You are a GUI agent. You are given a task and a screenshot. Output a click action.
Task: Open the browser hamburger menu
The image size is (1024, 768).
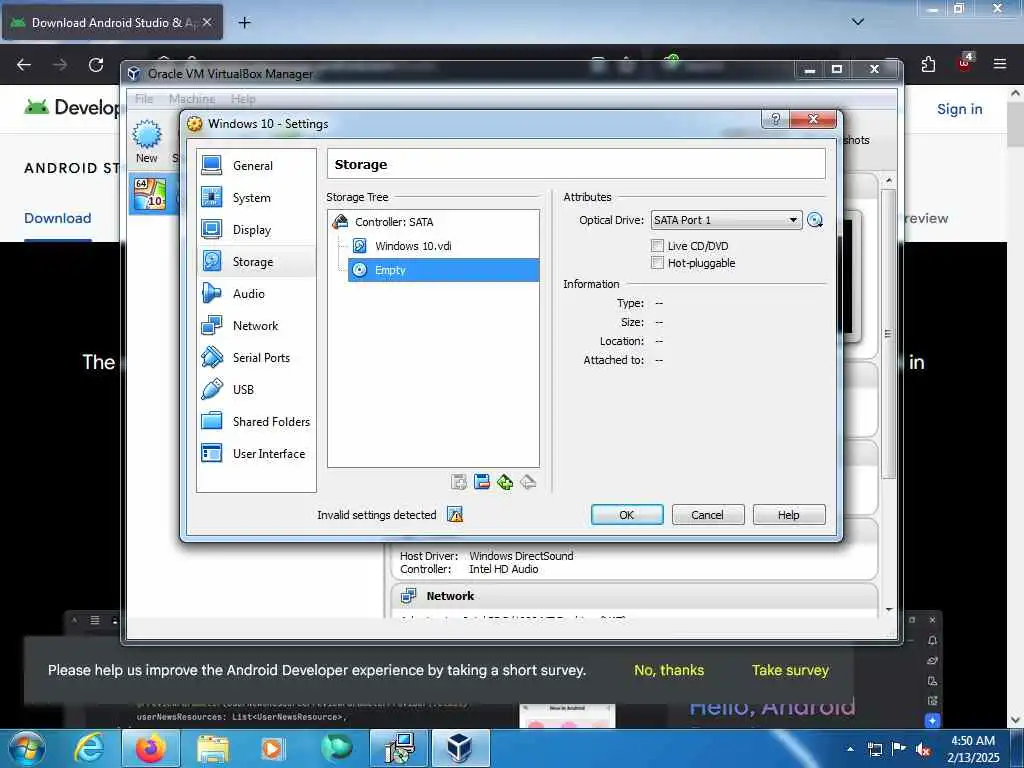[999, 64]
